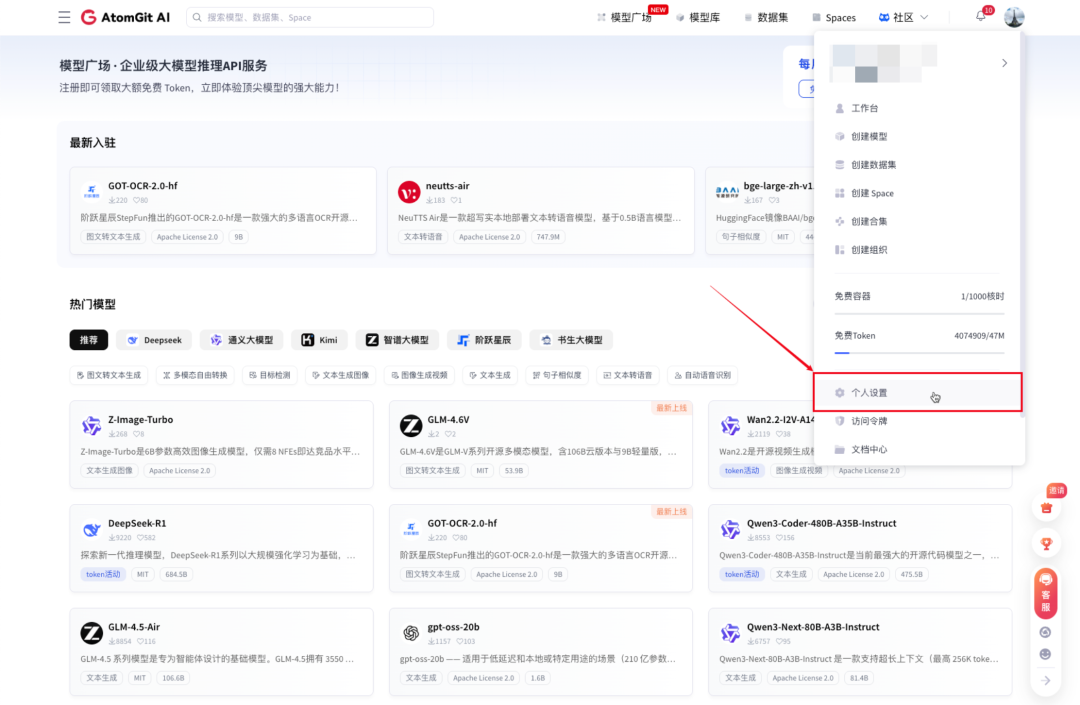Select the 通义大模型 filter tab
Viewport: 1080px width, 705px height.
point(242,339)
